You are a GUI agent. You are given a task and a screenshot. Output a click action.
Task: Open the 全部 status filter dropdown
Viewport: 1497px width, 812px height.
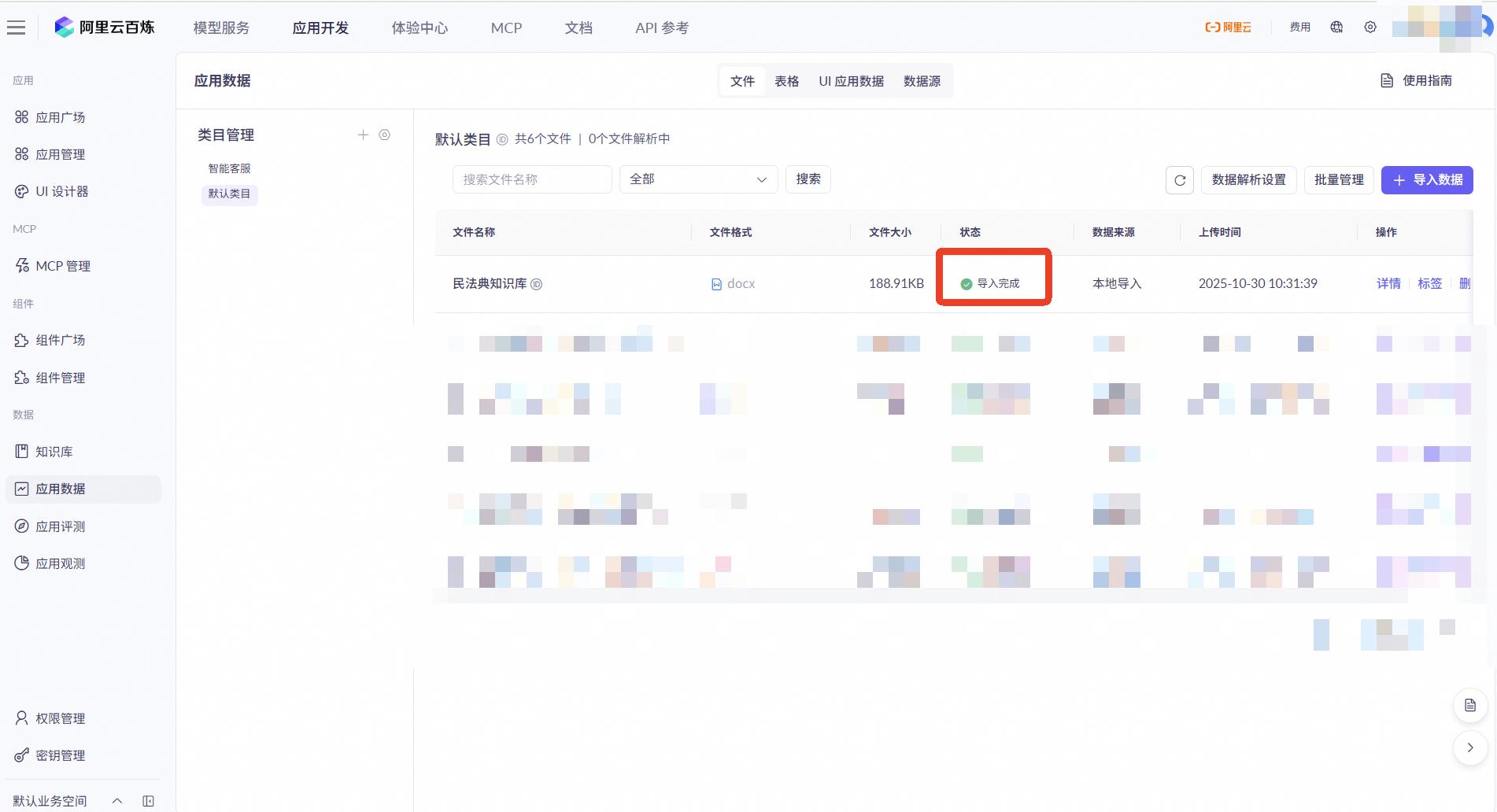[698, 179]
